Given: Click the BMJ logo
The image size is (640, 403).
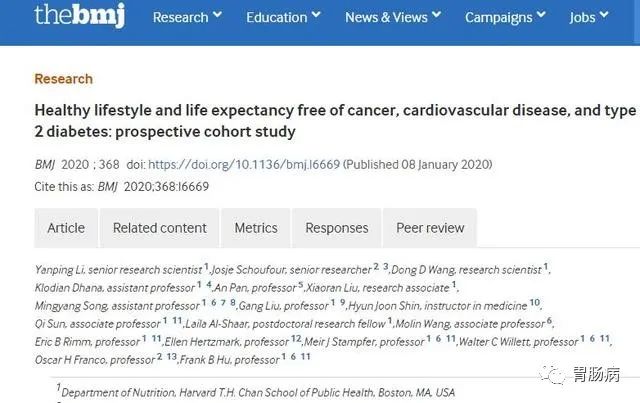Looking at the screenshot, I should 80,15.
